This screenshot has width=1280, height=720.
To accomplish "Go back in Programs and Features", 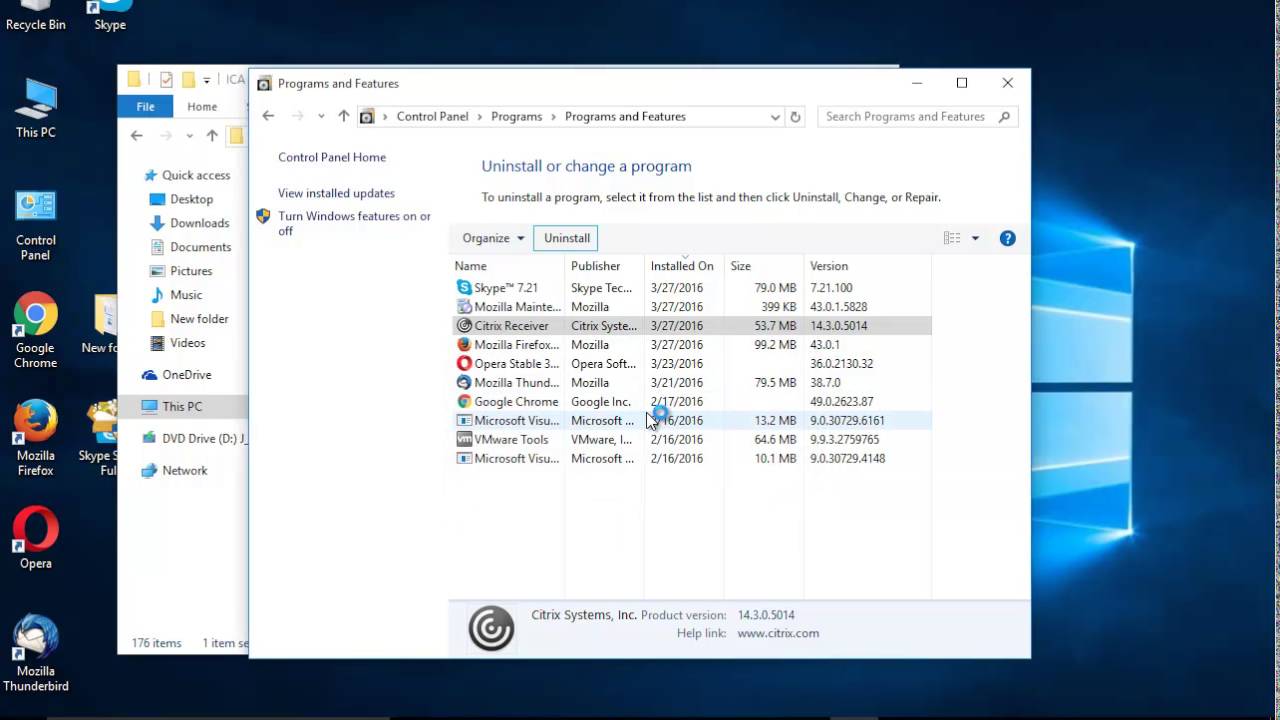I will click(268, 116).
